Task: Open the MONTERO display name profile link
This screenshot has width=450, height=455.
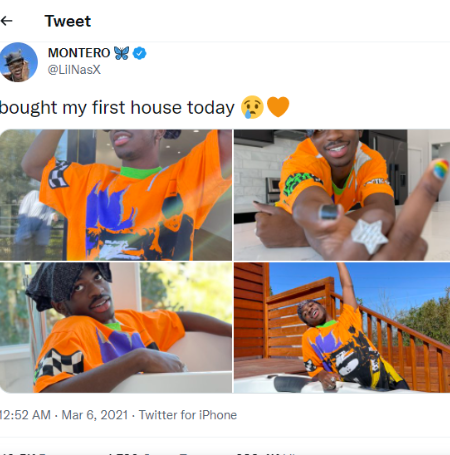Action: click(79, 53)
